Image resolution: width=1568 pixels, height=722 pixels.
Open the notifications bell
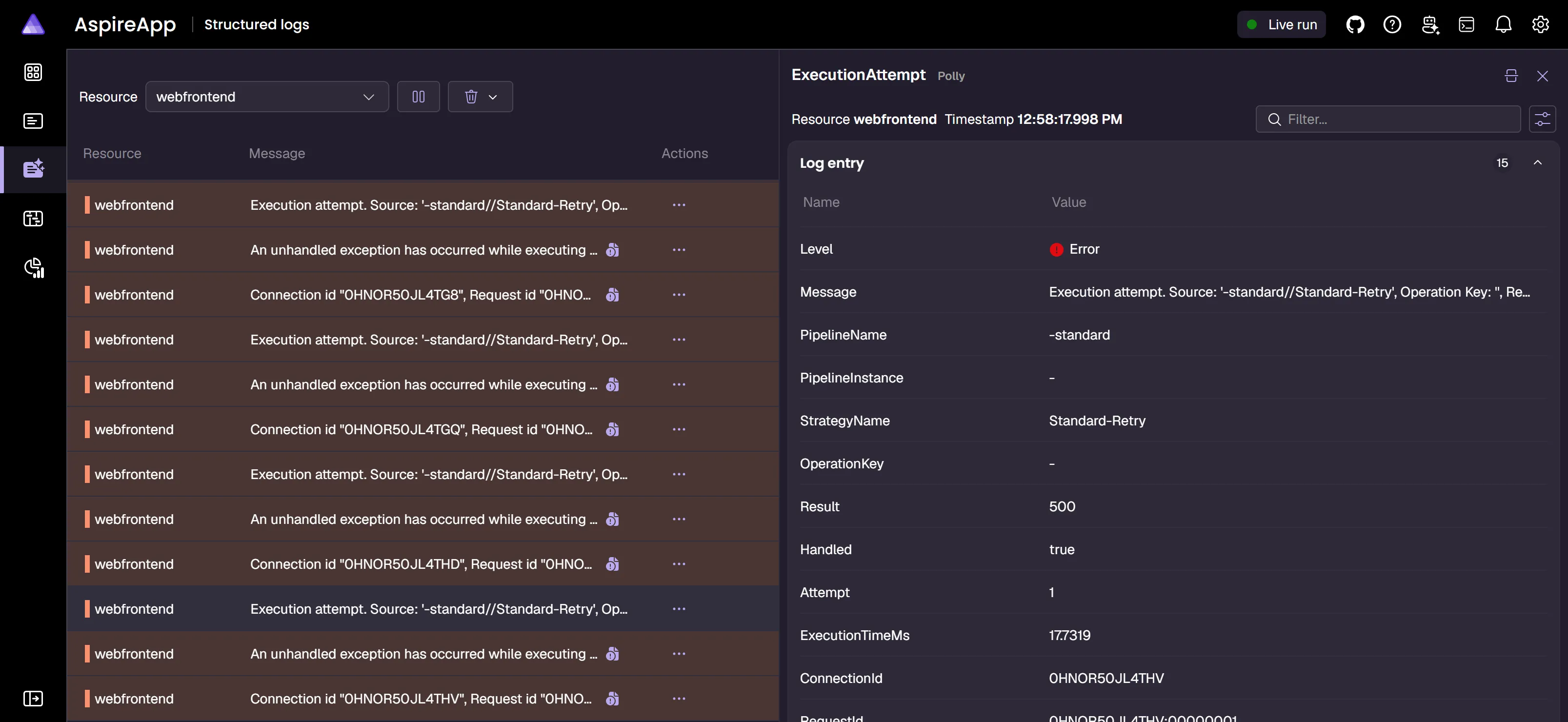coord(1504,24)
